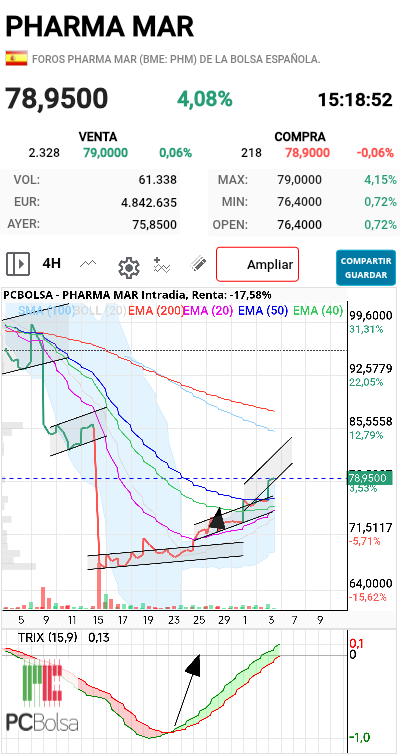Click the PCBolsa logo
Screen dimensions: 400x754
point(42,697)
